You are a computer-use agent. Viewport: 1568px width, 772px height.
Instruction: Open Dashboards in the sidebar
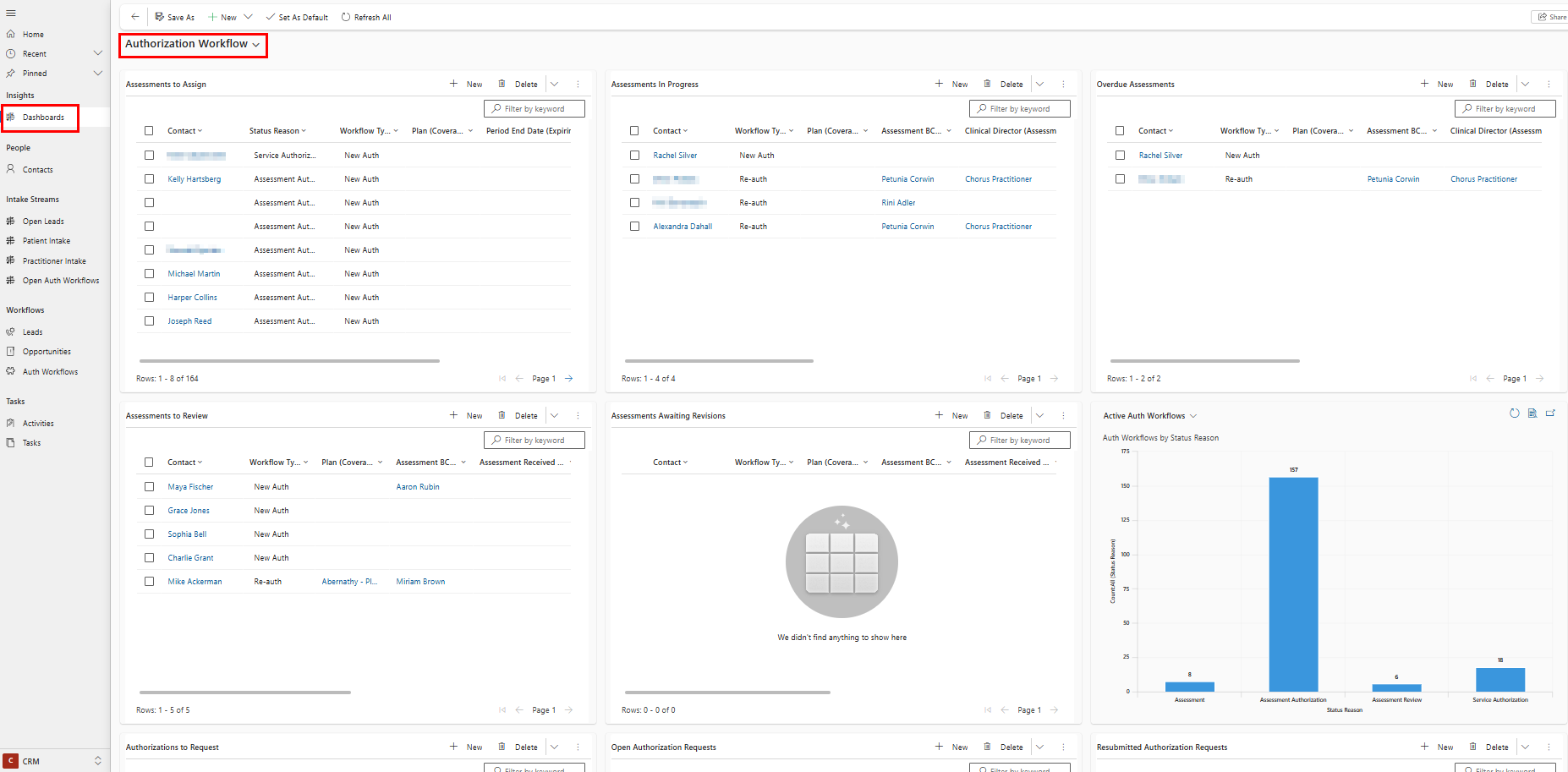point(43,118)
